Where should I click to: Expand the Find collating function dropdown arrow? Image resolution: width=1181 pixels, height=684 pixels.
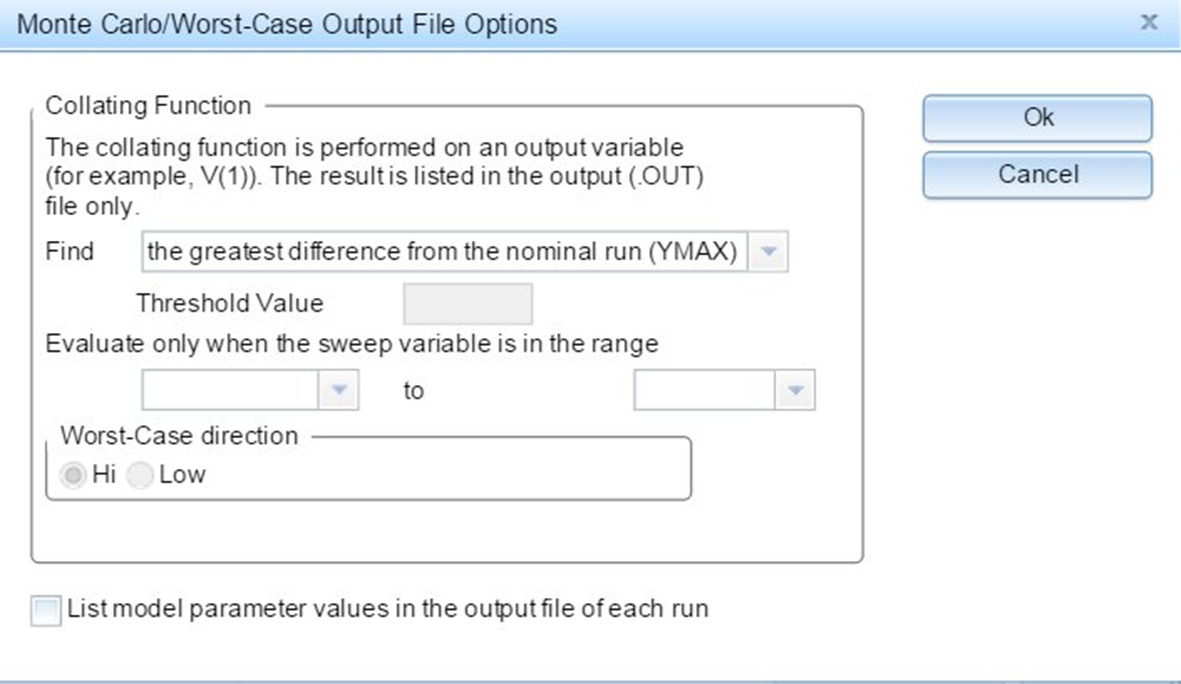(768, 253)
